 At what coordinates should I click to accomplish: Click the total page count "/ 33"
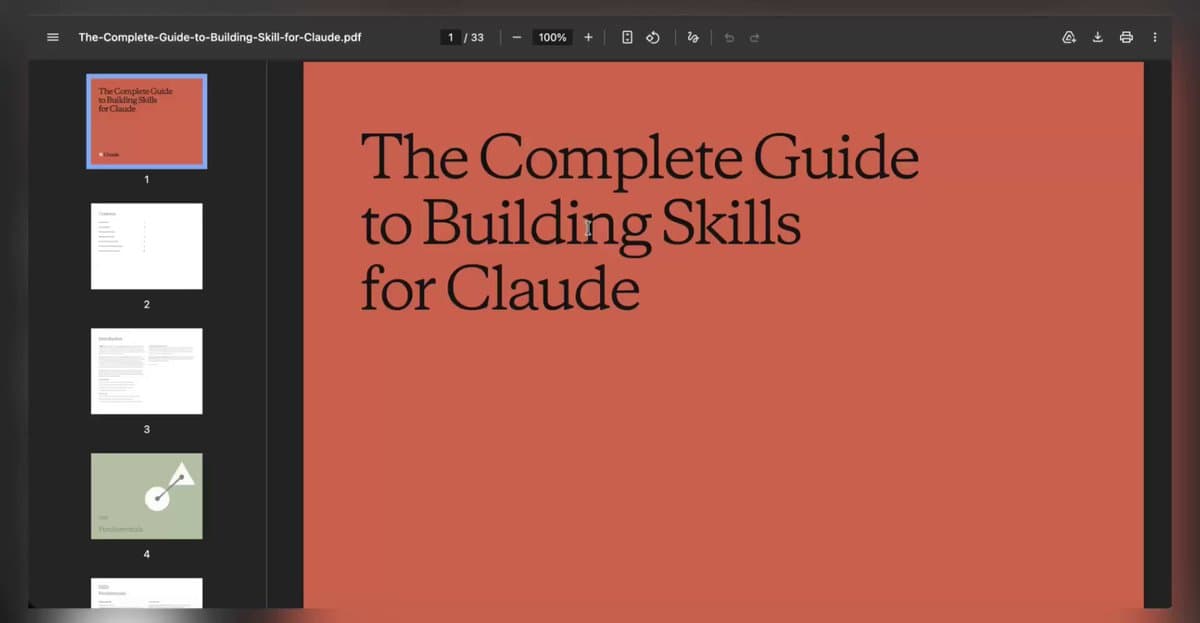(474, 37)
